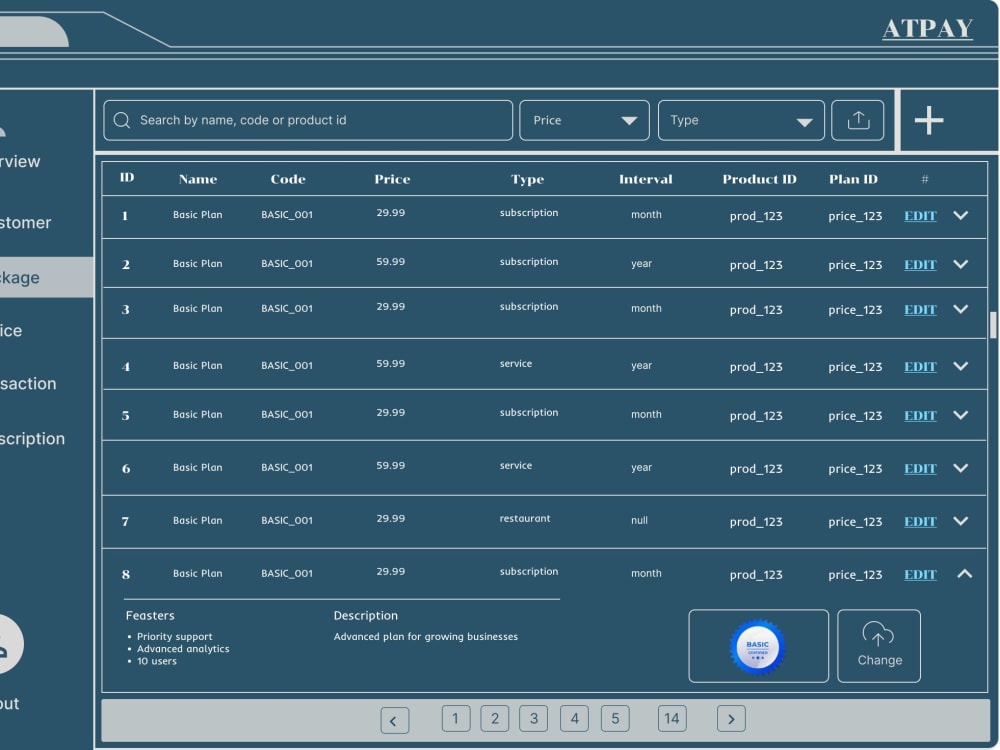
Task: Click 'Advanced plan for growing businesses' description
Action: click(425, 636)
